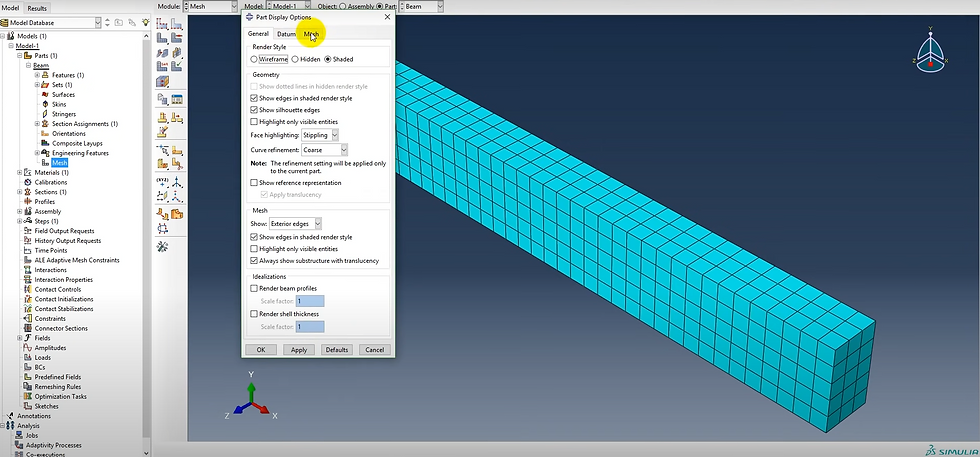Screen dimensions: 980x457
Task: Select the Create Datum CSYS tool
Action: [x=177, y=196]
